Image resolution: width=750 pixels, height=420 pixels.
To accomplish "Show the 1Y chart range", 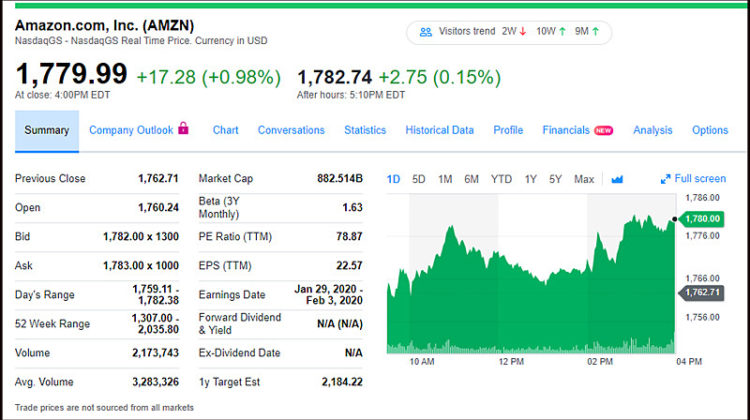I will pos(530,179).
